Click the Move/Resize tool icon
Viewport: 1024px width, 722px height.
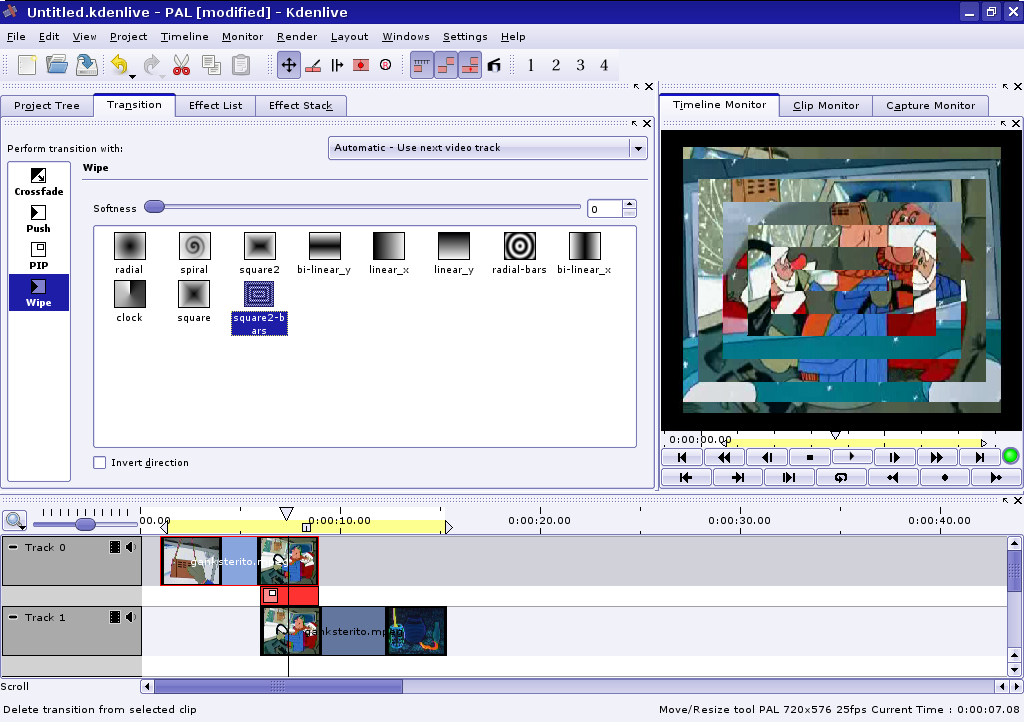(x=288, y=65)
